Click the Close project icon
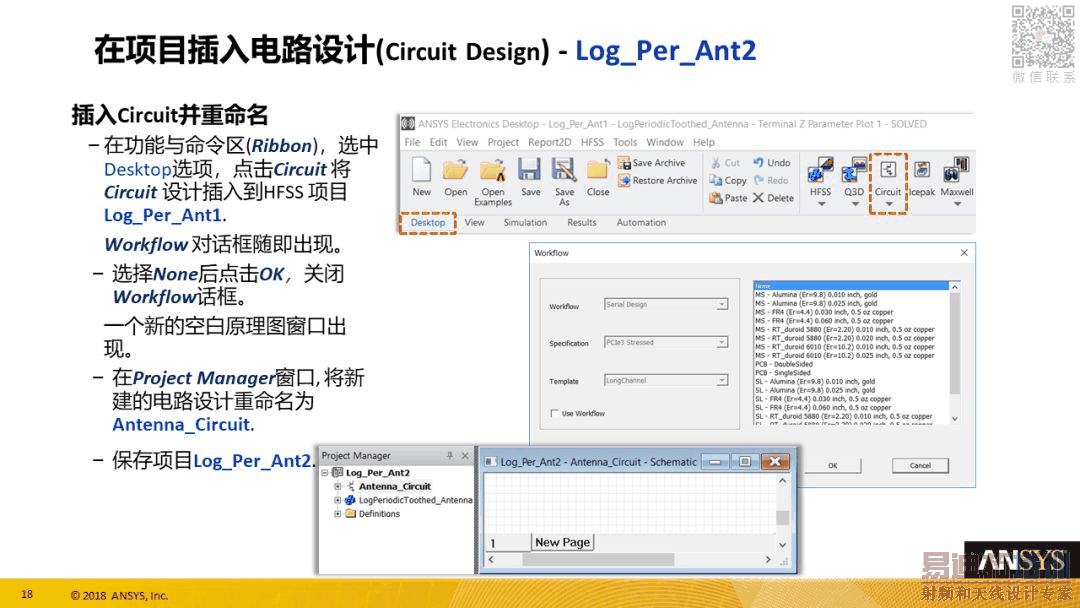Screen dimensions: 1080x608 tap(597, 169)
